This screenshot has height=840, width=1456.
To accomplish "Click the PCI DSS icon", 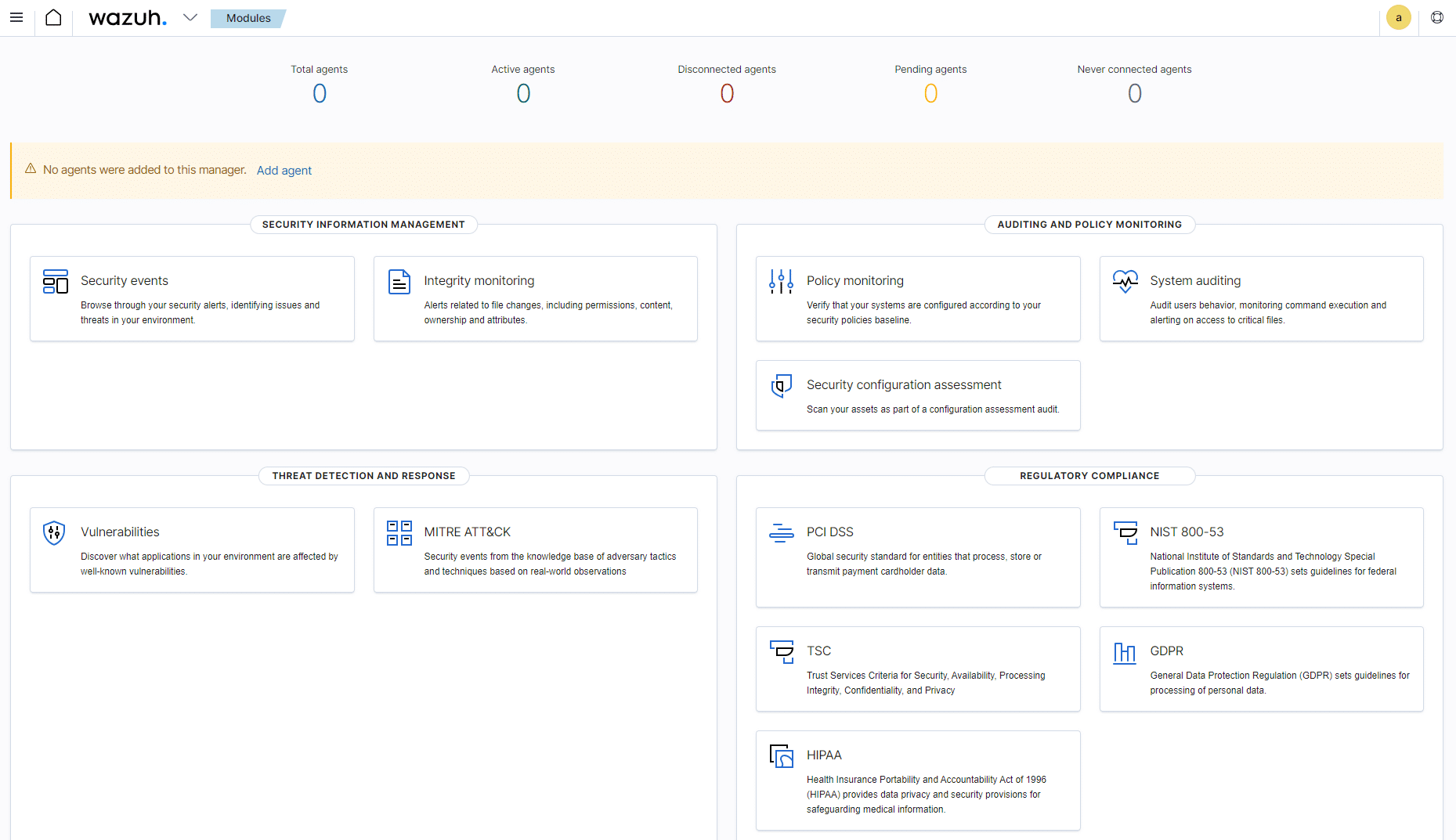I will pyautogui.click(x=781, y=533).
